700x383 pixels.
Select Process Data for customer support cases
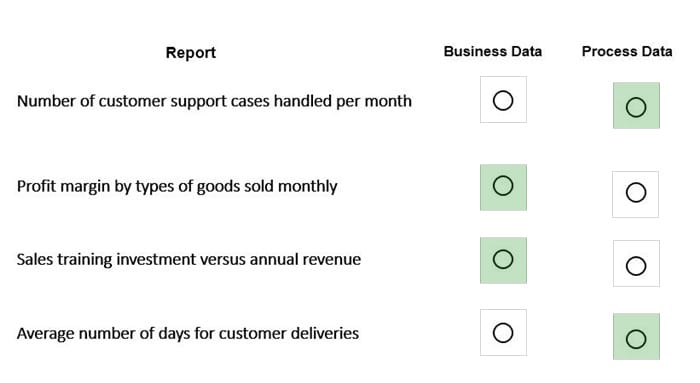pos(636,107)
